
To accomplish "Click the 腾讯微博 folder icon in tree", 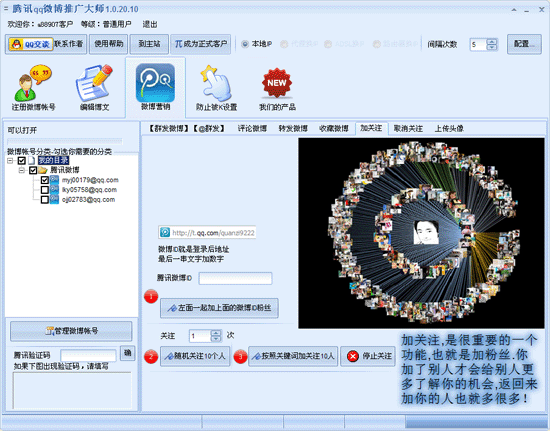I will click(43, 170).
